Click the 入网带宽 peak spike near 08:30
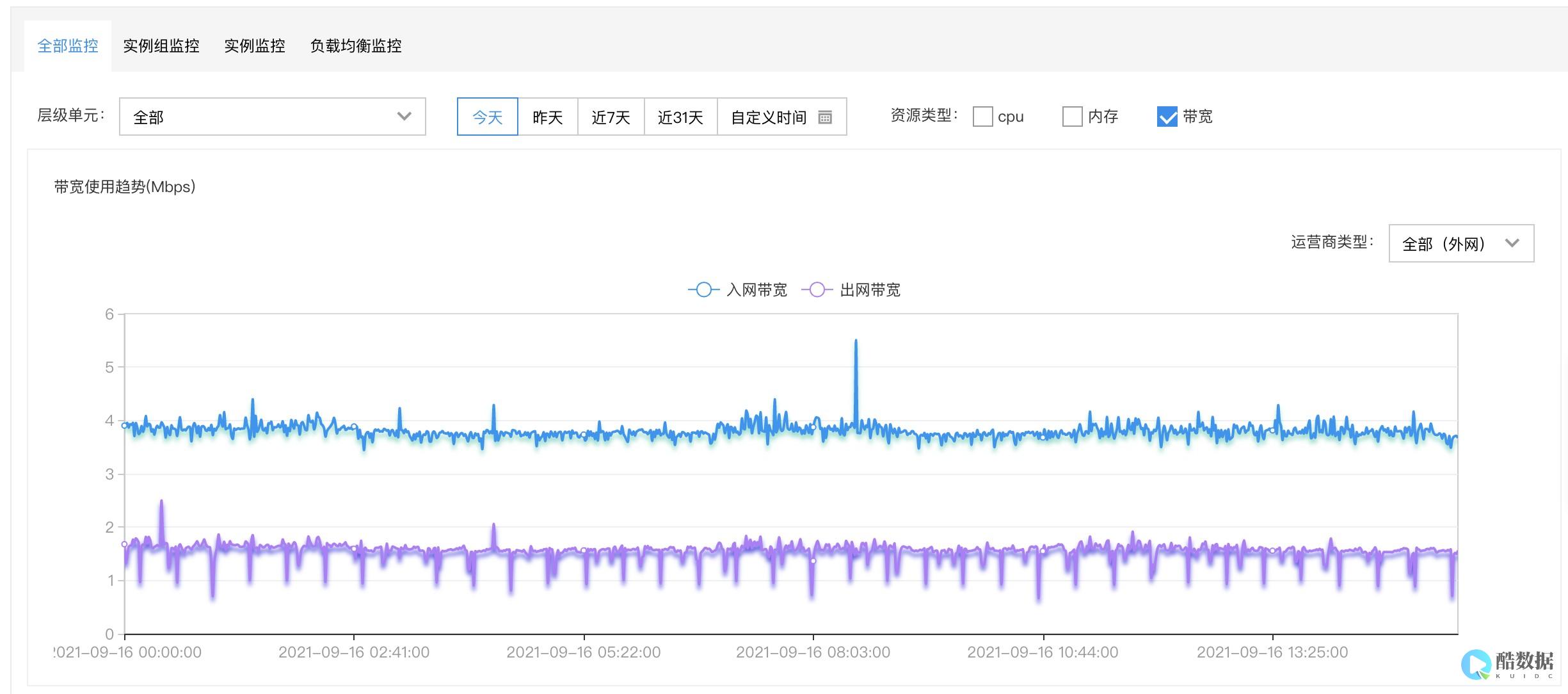Screen dimensions: 1568x694 [x=856, y=341]
